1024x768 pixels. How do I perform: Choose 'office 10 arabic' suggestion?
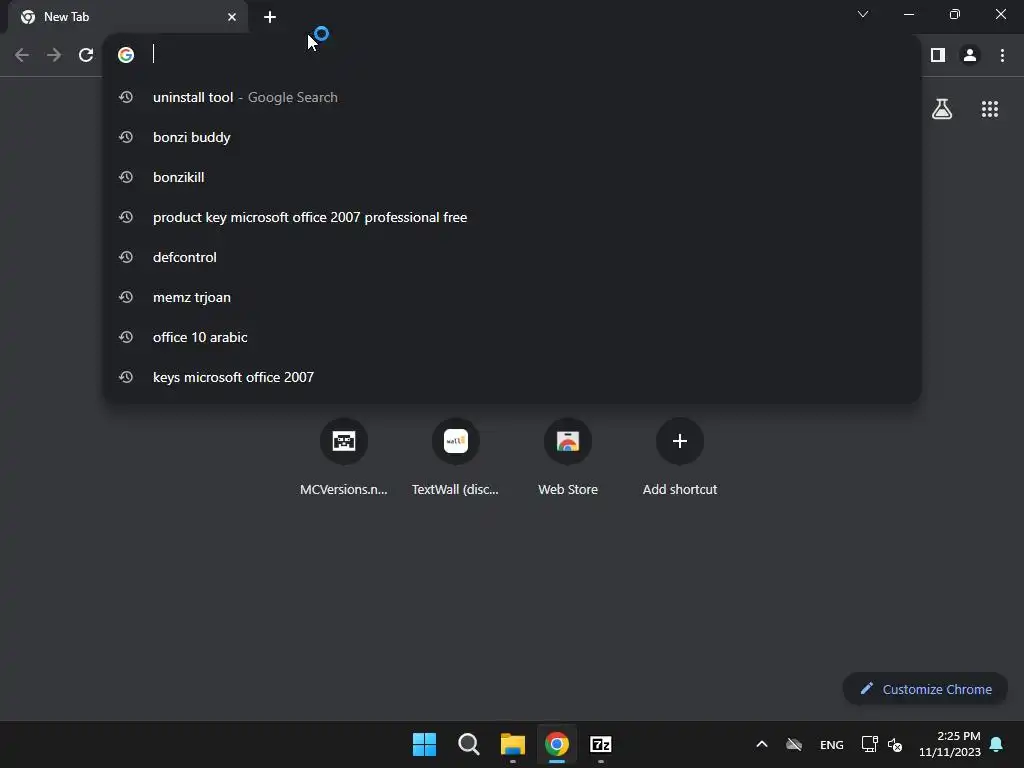[x=513, y=337]
